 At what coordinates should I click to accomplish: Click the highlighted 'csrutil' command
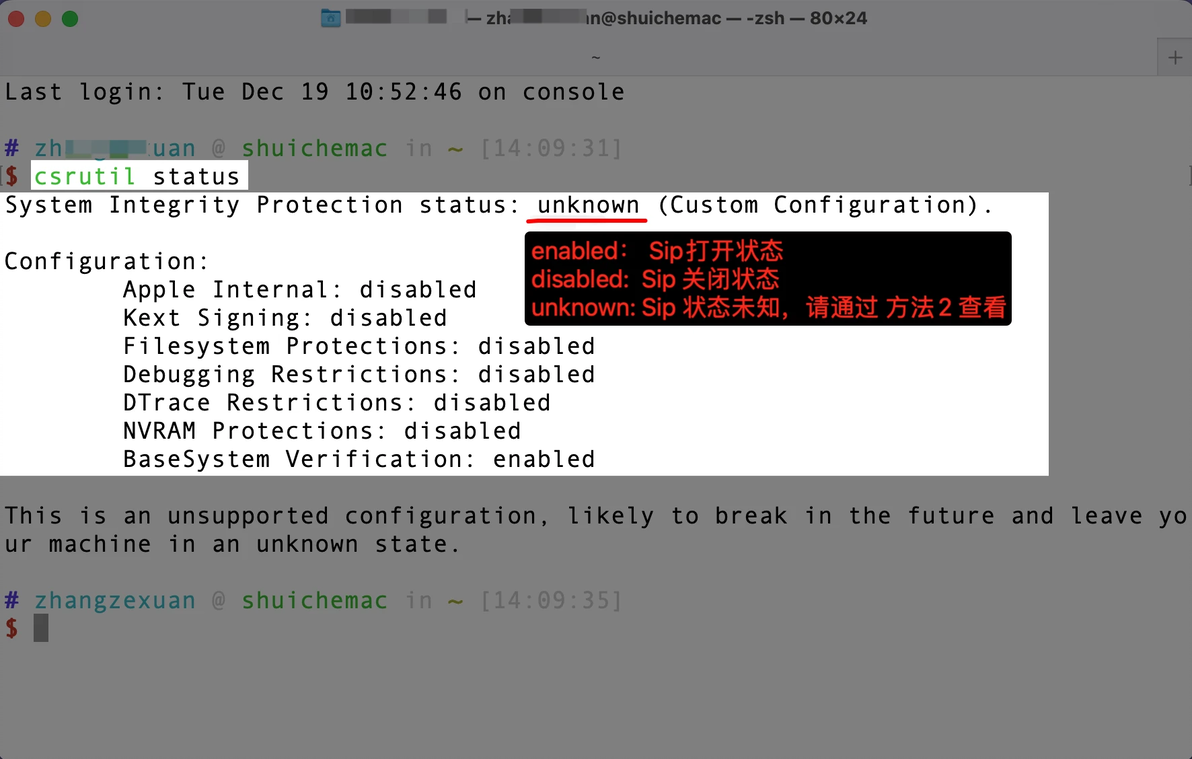click(85, 177)
